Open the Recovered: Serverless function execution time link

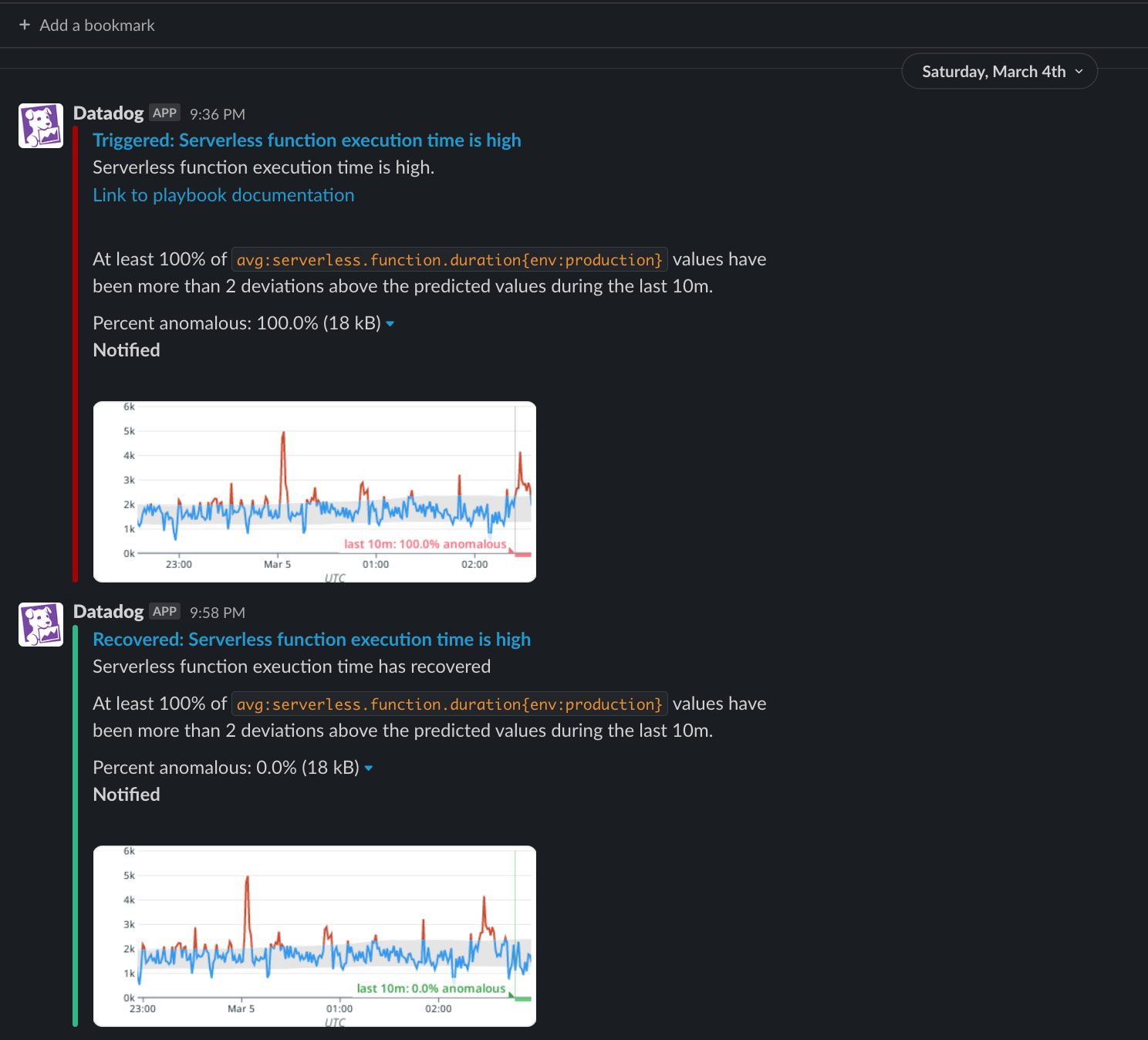click(312, 640)
